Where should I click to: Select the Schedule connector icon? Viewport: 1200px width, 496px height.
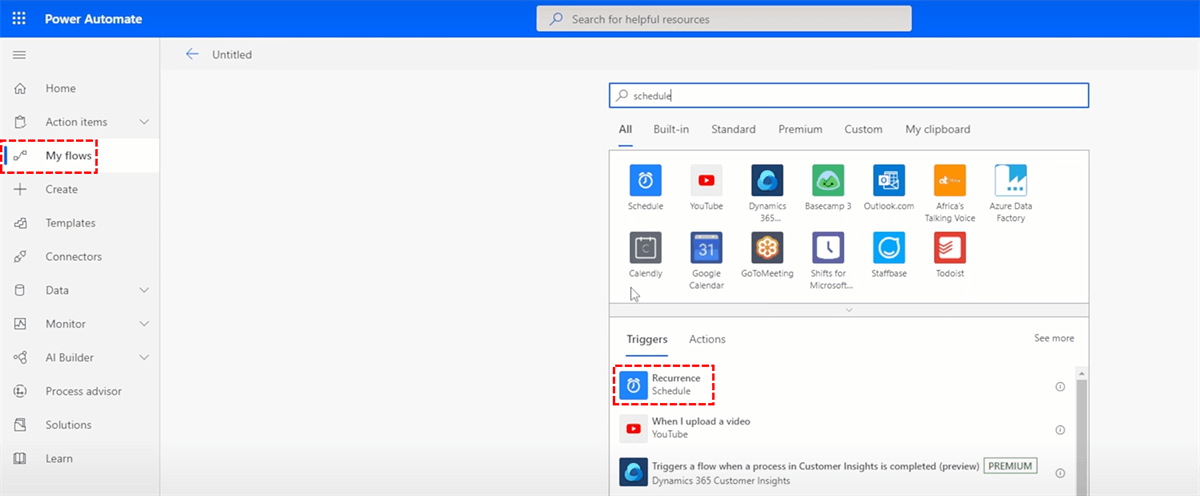pos(645,180)
